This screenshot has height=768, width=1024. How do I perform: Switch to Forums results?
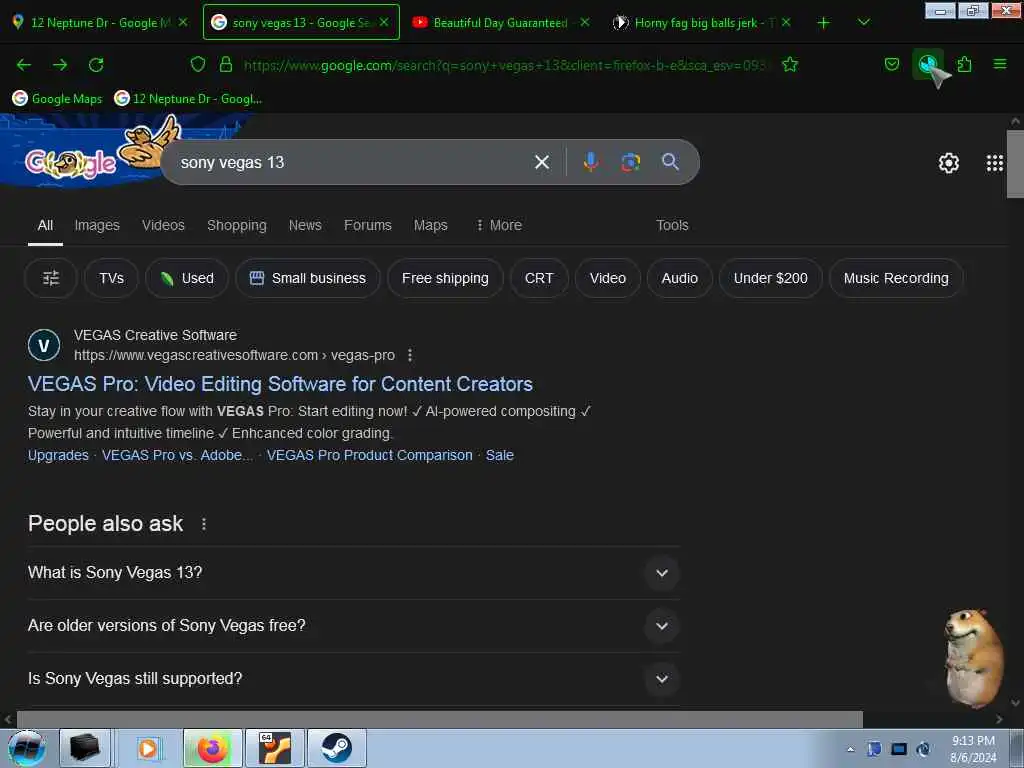tap(368, 225)
